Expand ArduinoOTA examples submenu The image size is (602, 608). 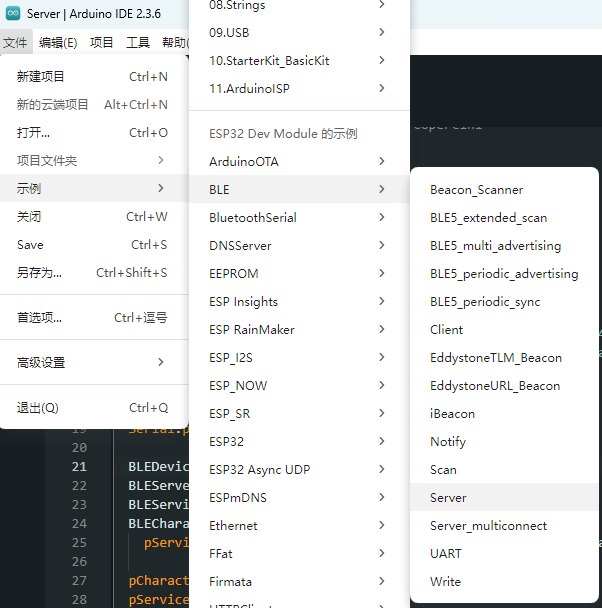click(299, 161)
